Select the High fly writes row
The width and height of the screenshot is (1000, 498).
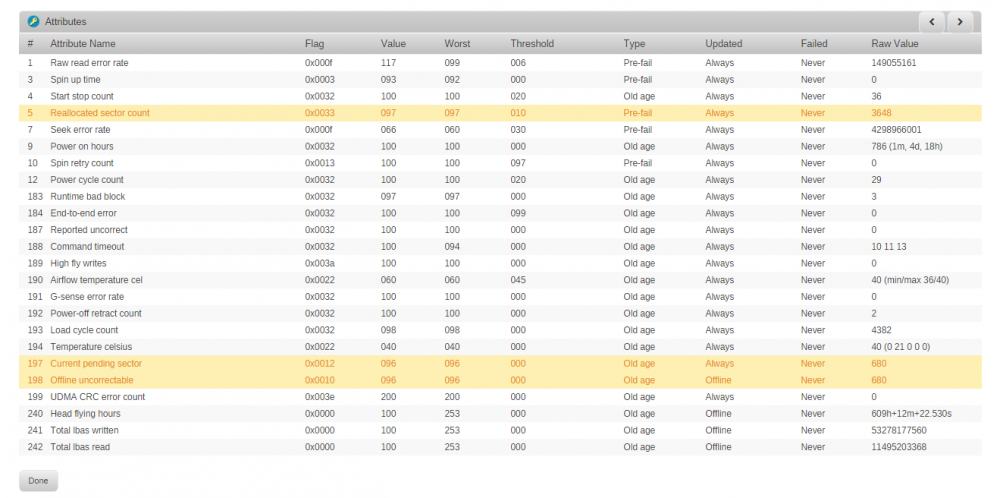point(500,263)
